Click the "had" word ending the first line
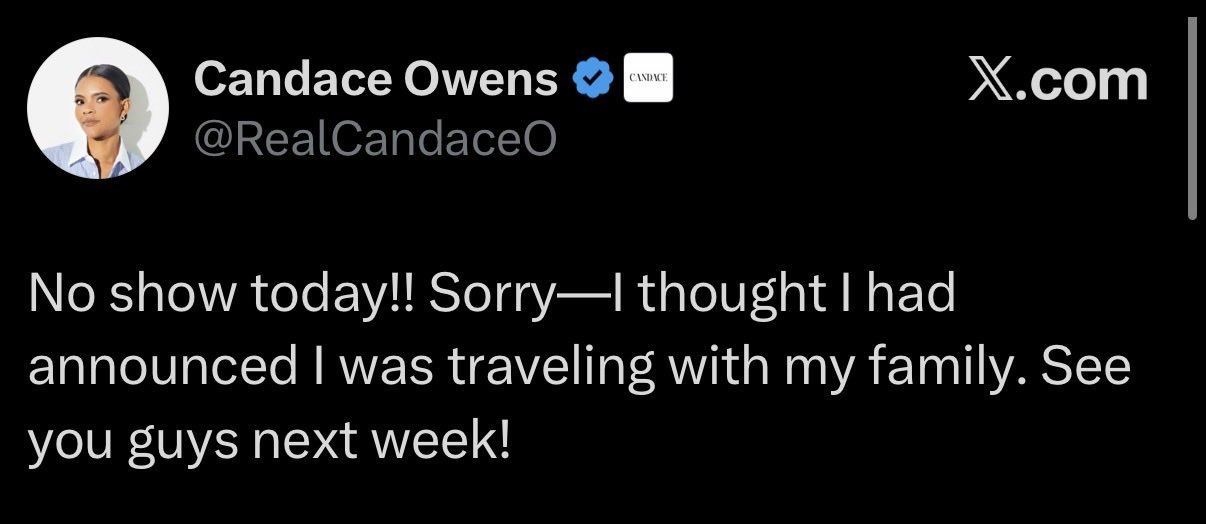 tap(917, 295)
